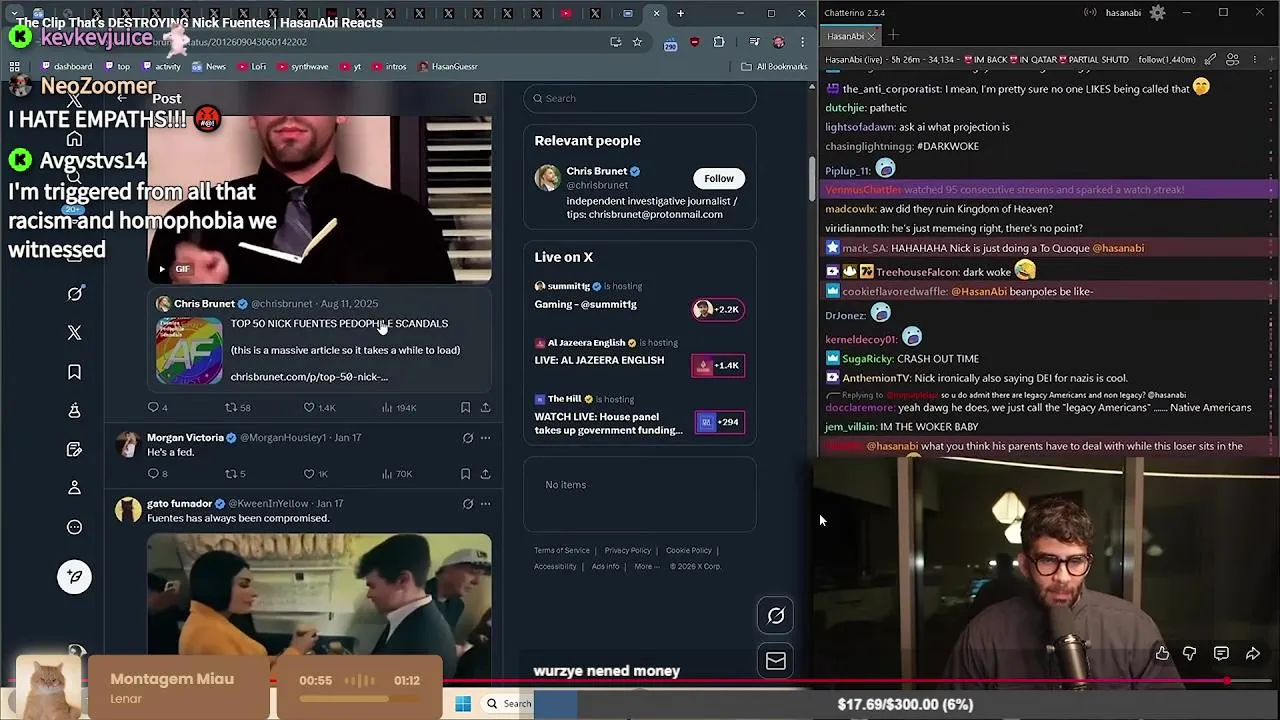Screen dimensions: 1280x720
Task: Play the GIF in the main post
Action: (162, 269)
